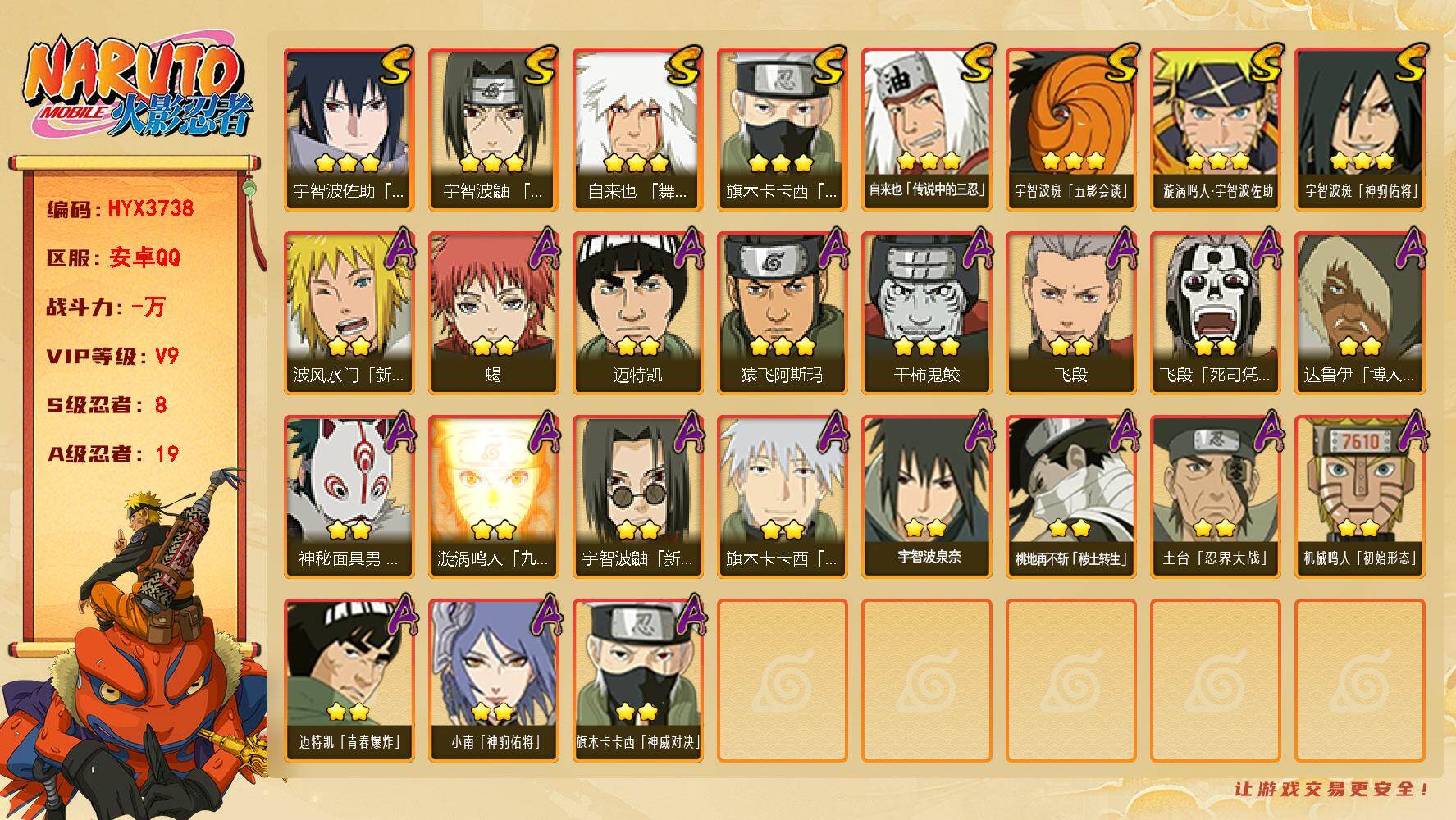
Task: Click the 蝎 A-rank ninja card
Action: pyautogui.click(x=493, y=312)
